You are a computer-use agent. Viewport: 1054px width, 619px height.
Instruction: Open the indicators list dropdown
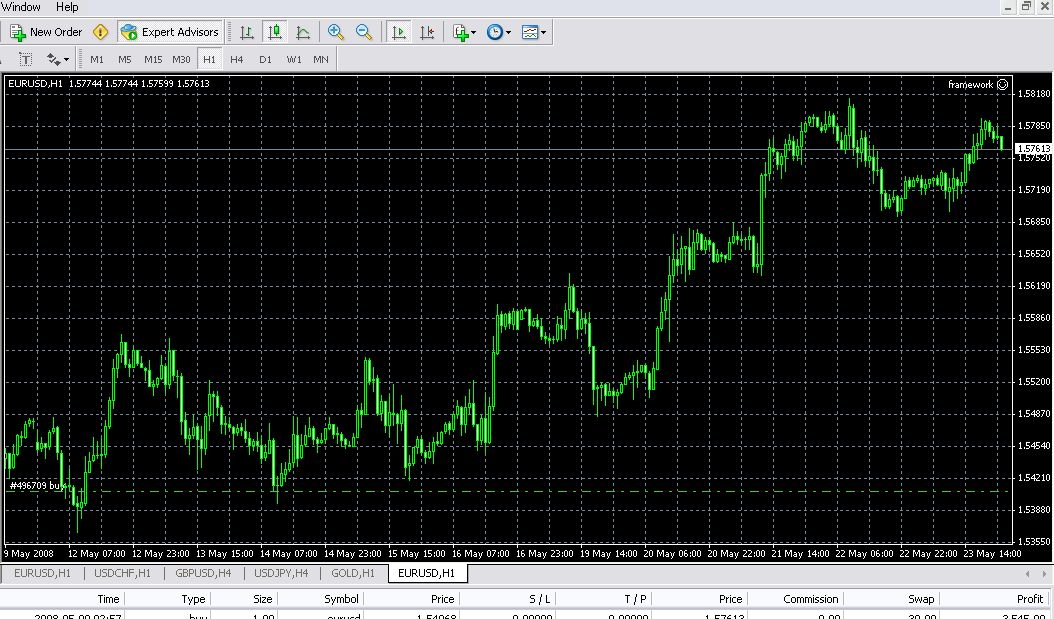click(464, 32)
